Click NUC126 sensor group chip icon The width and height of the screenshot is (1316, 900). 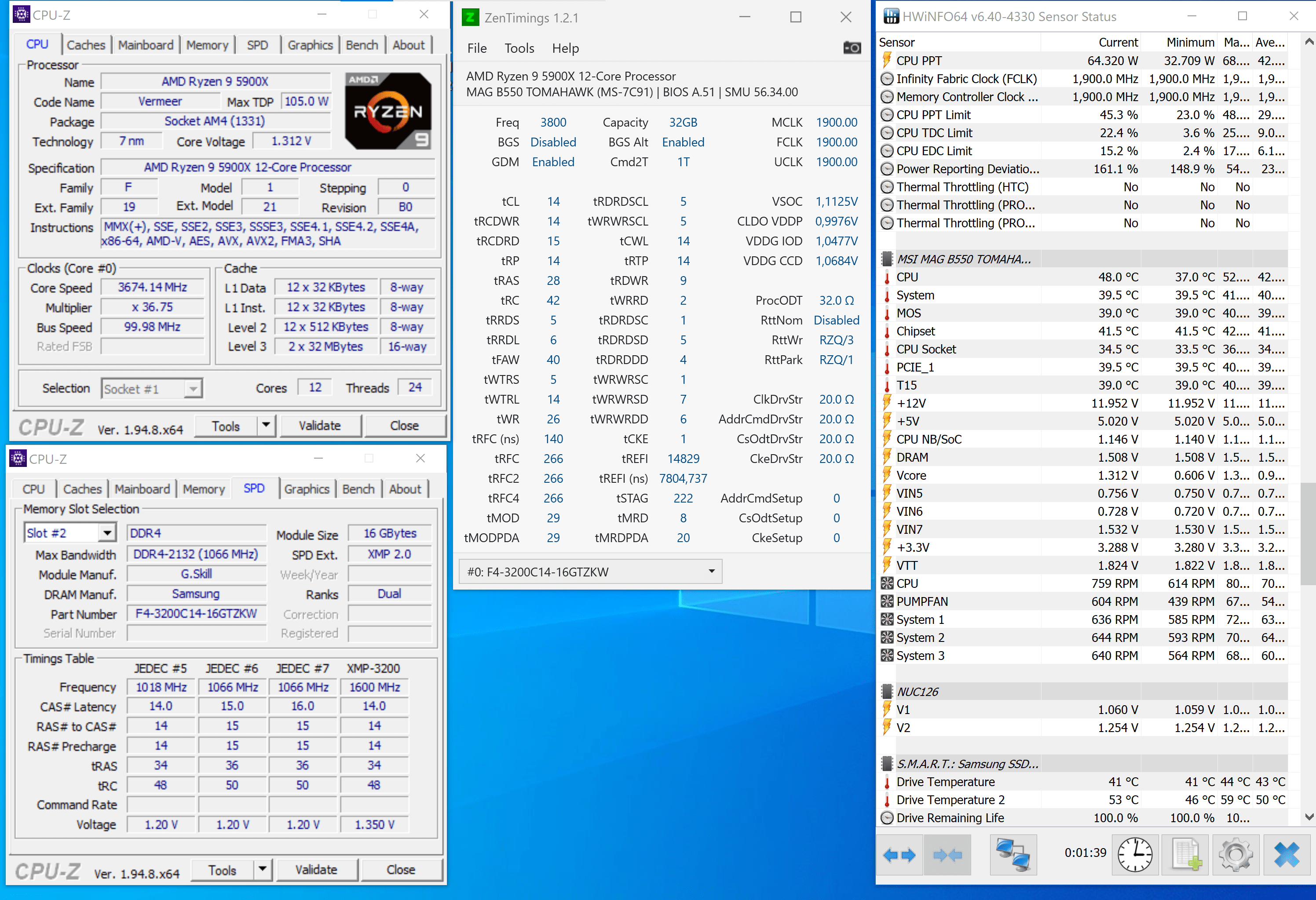click(x=887, y=692)
